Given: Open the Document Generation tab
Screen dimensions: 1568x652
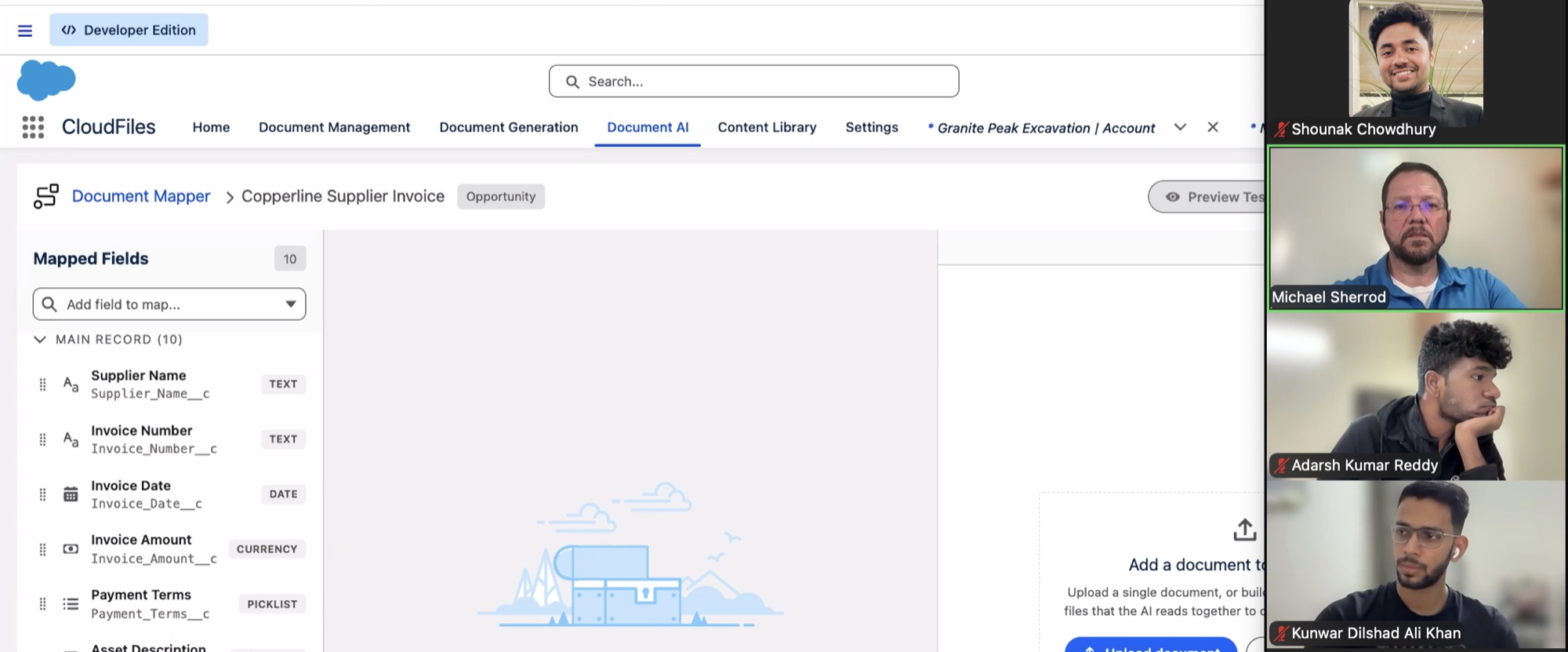Looking at the screenshot, I should pos(509,127).
